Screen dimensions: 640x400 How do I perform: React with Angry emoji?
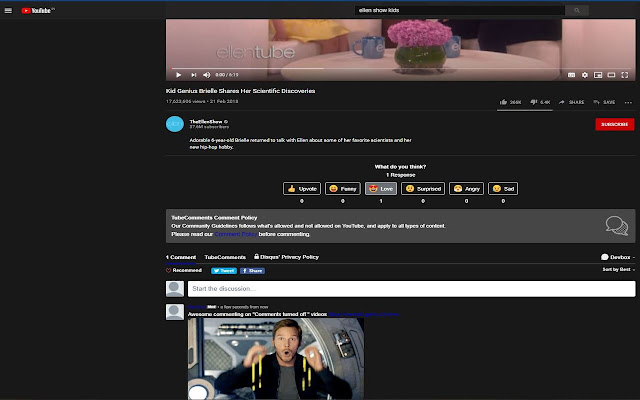pos(467,189)
